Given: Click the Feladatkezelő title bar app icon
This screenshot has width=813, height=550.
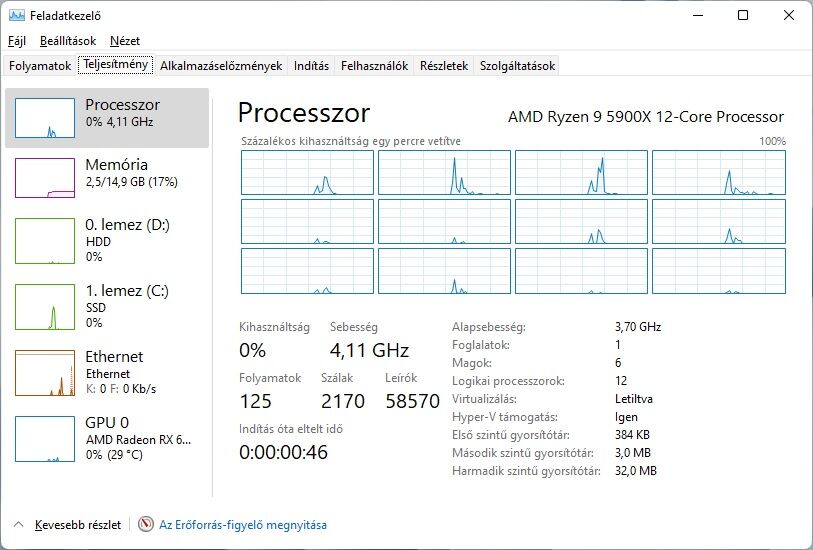Looking at the screenshot, I should click(x=17, y=16).
